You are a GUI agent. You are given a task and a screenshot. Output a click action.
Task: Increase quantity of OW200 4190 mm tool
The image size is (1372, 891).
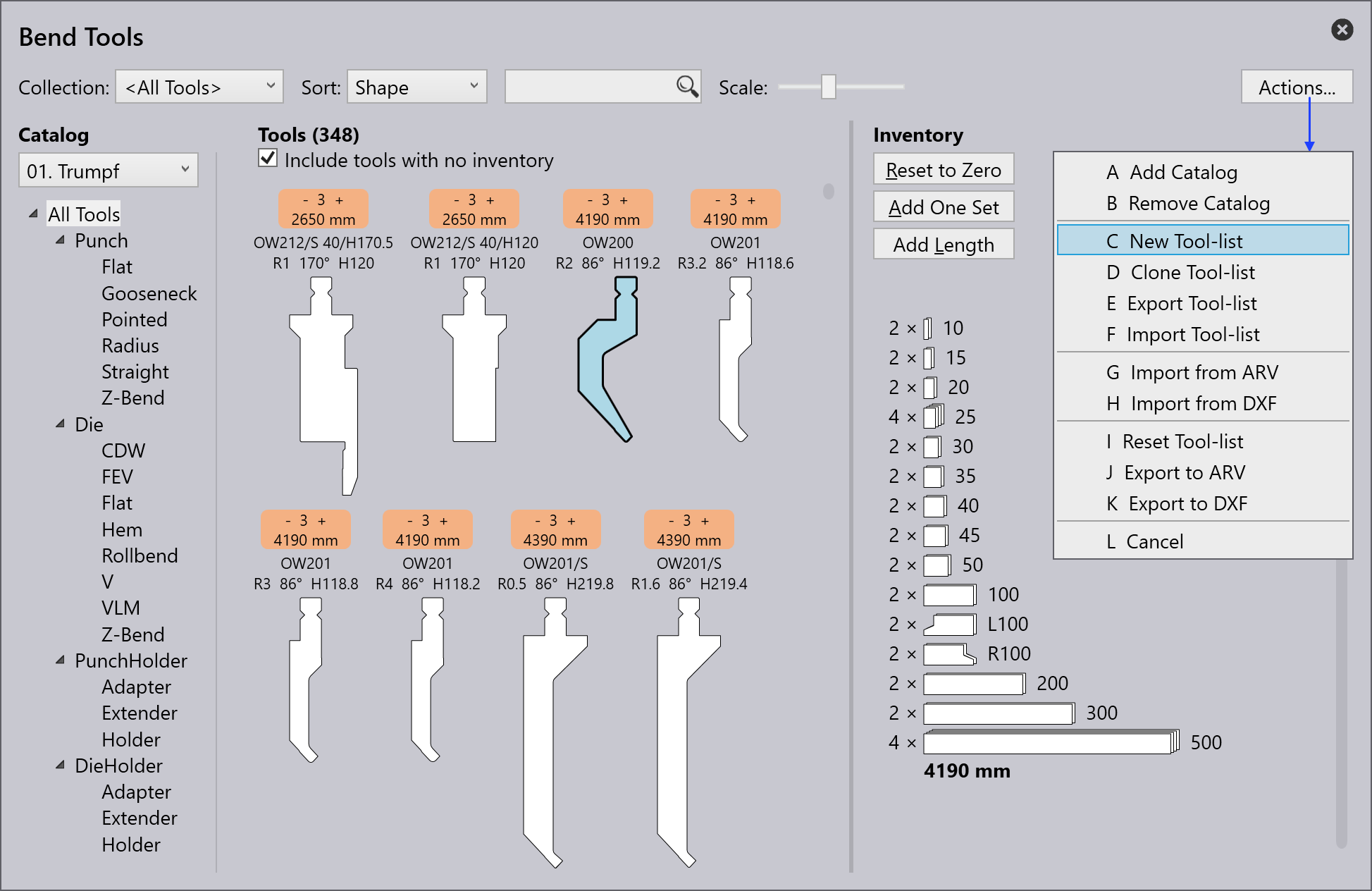click(x=624, y=200)
